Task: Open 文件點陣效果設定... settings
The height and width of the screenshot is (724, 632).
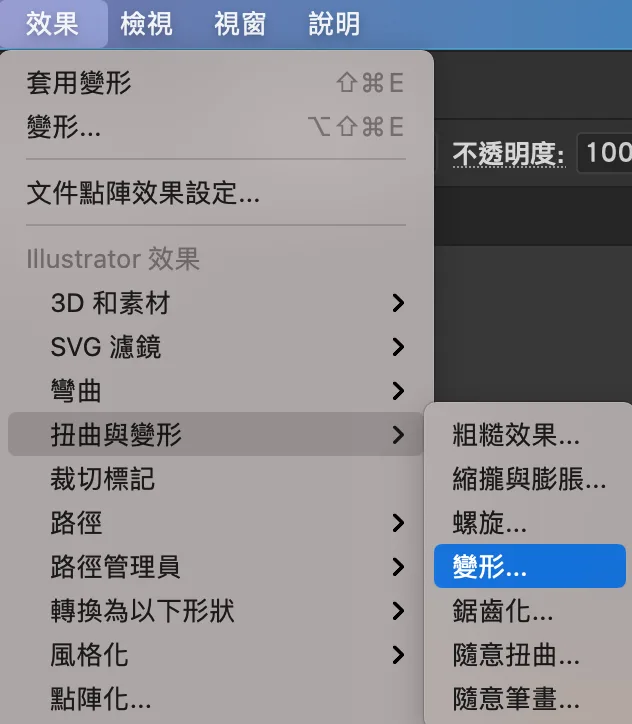Action: 216,193
